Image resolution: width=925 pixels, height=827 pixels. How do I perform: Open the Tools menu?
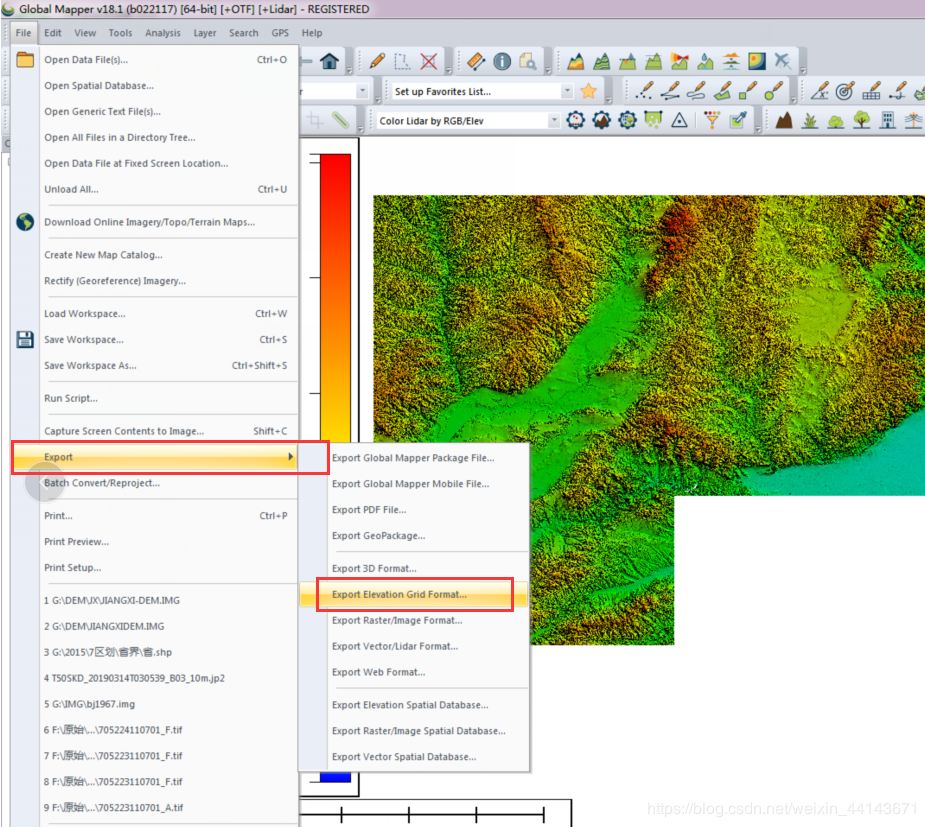[x=120, y=33]
